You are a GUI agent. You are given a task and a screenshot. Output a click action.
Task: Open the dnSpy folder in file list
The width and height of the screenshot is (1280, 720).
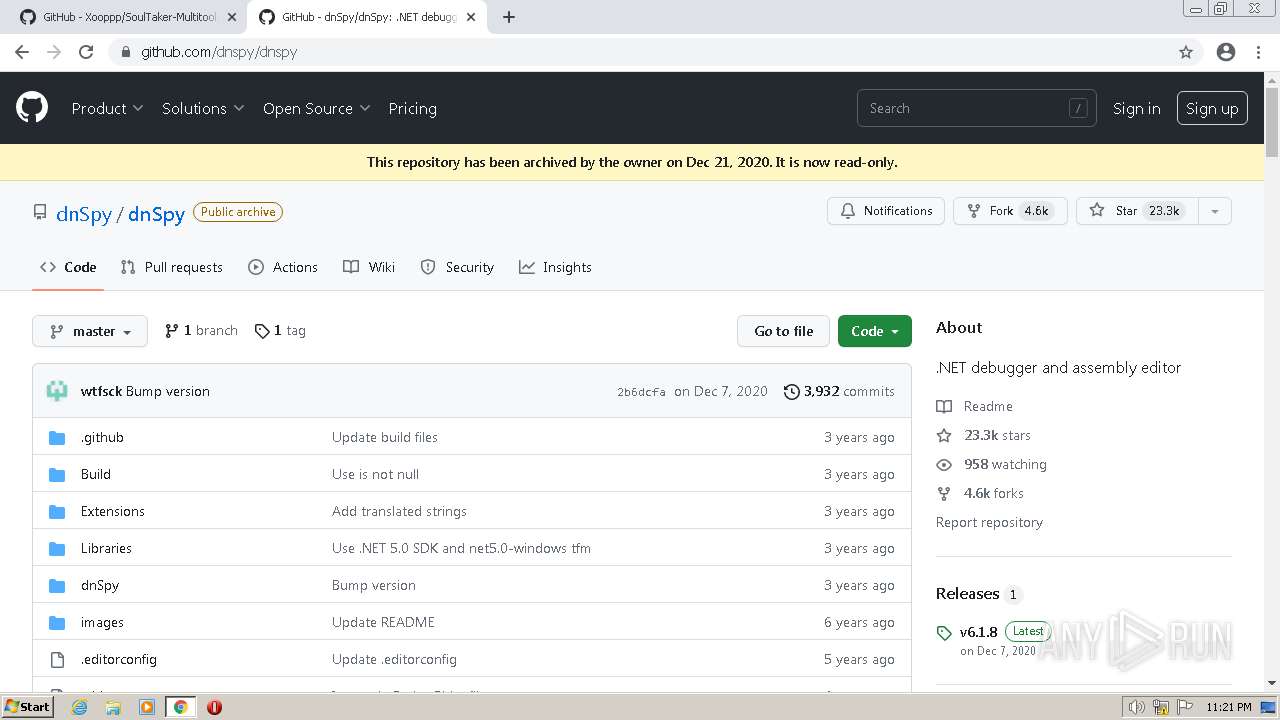click(x=100, y=585)
